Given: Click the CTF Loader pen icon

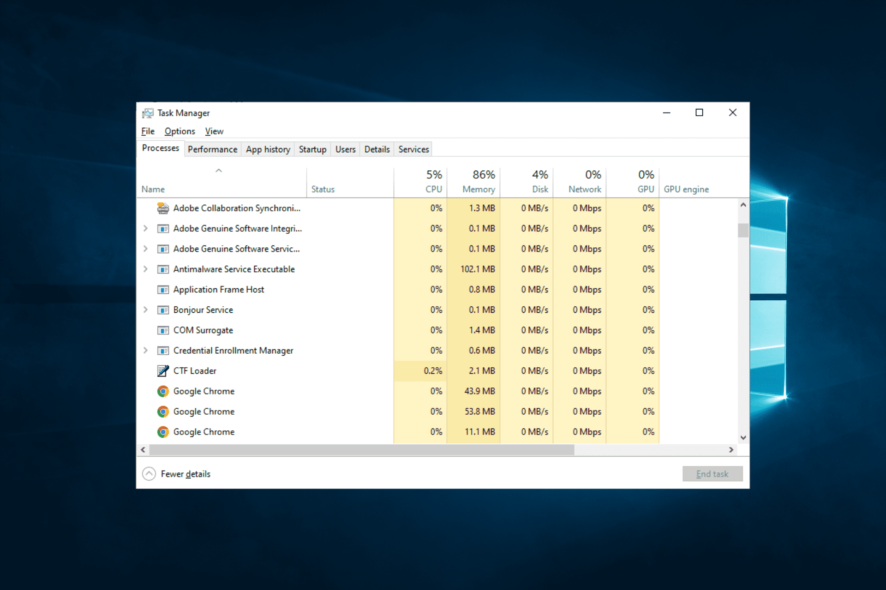Looking at the screenshot, I should click(162, 370).
